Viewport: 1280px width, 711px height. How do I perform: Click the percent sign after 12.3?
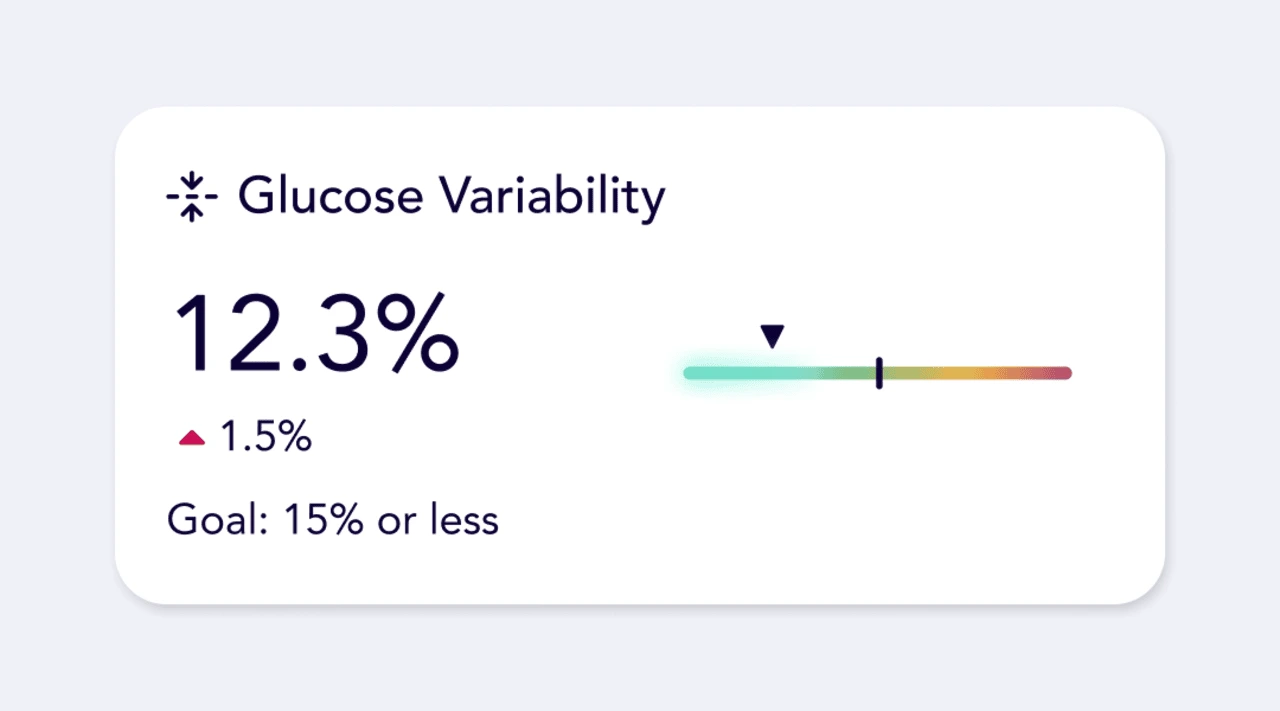pyautogui.click(x=413, y=334)
